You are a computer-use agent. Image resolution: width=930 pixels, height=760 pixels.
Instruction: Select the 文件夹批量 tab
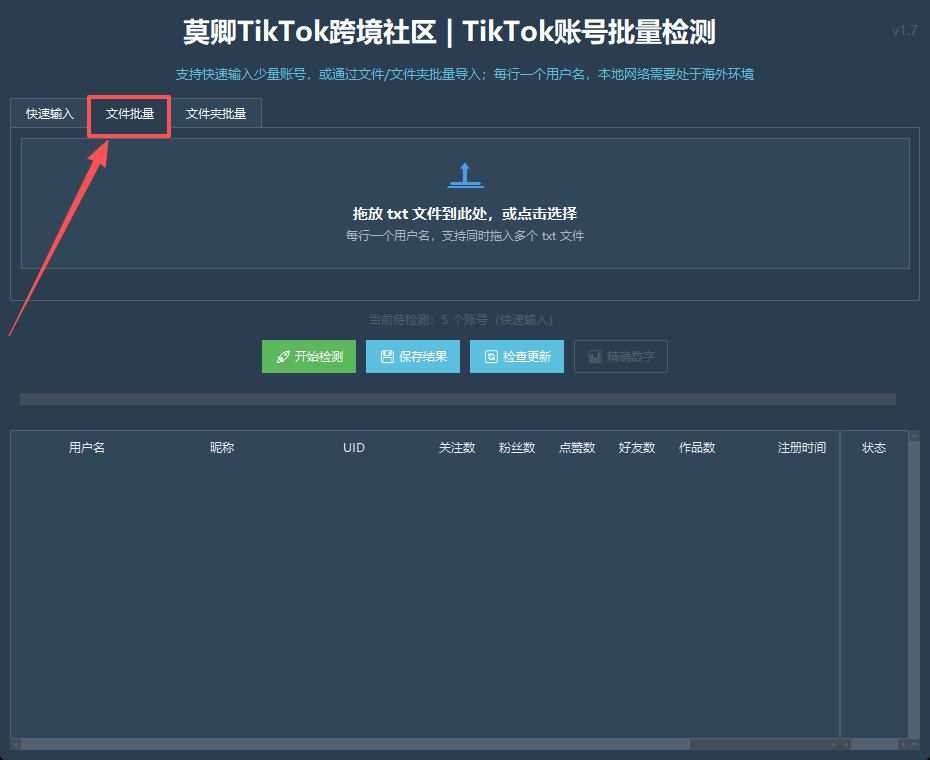point(216,113)
